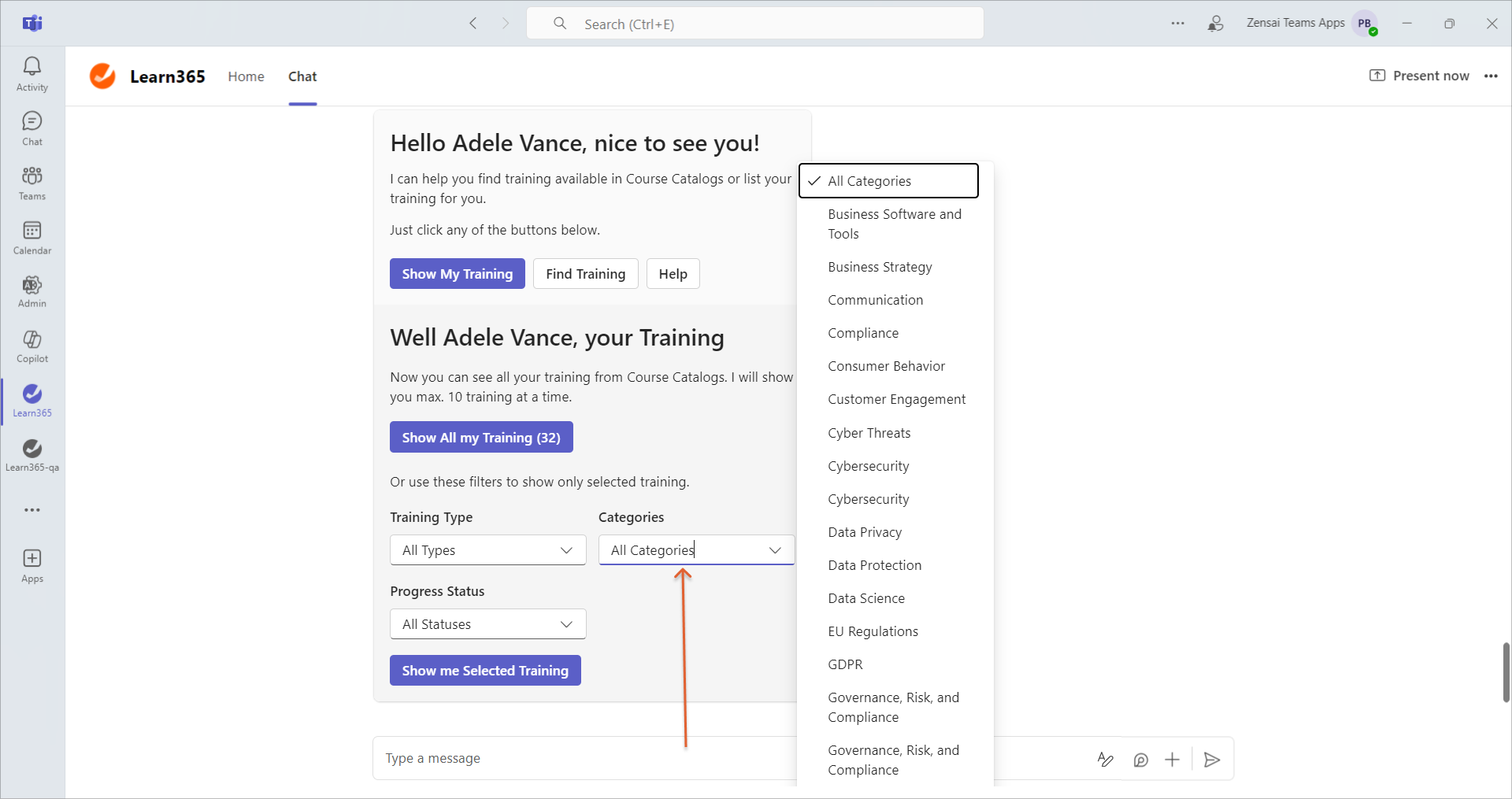1512x799 pixels.
Task: Open the Calendar app in sidebar
Action: click(32, 238)
